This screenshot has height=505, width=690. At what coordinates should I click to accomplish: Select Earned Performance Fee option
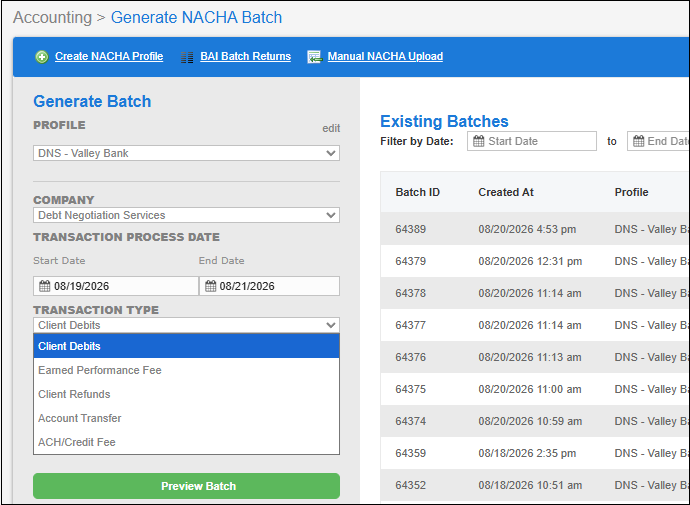point(186,370)
